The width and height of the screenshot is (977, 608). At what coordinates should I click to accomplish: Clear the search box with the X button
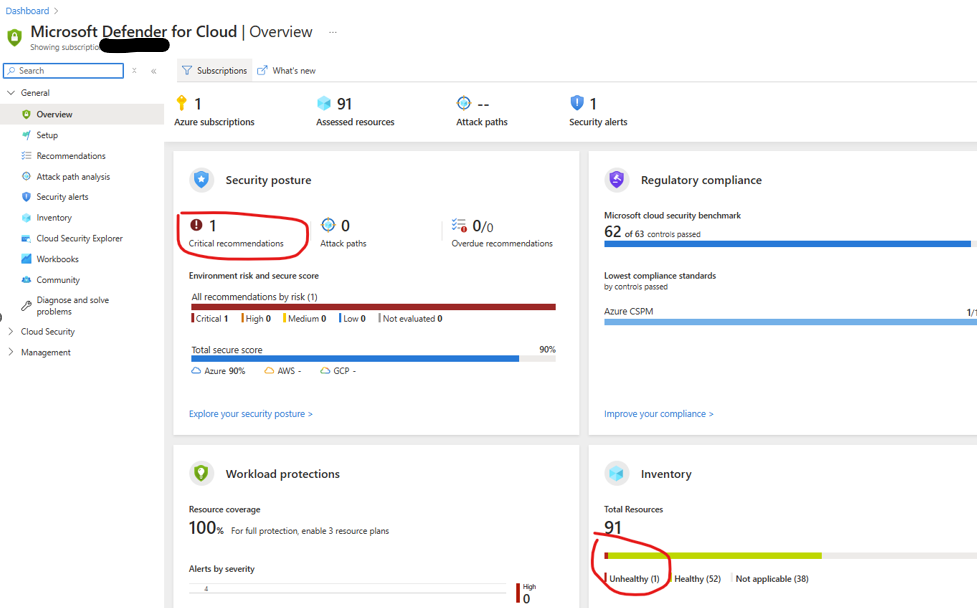pyautogui.click(x=134, y=71)
